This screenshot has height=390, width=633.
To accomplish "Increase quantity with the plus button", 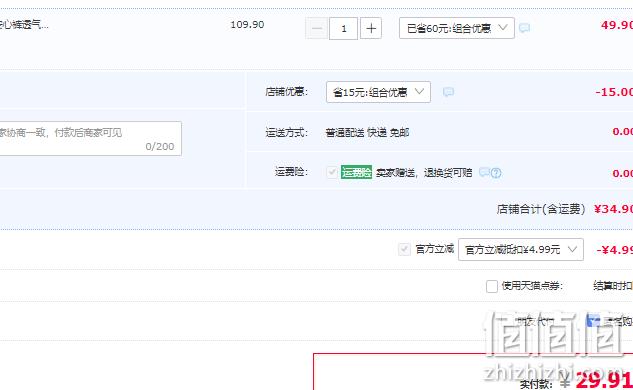I will pyautogui.click(x=371, y=28).
